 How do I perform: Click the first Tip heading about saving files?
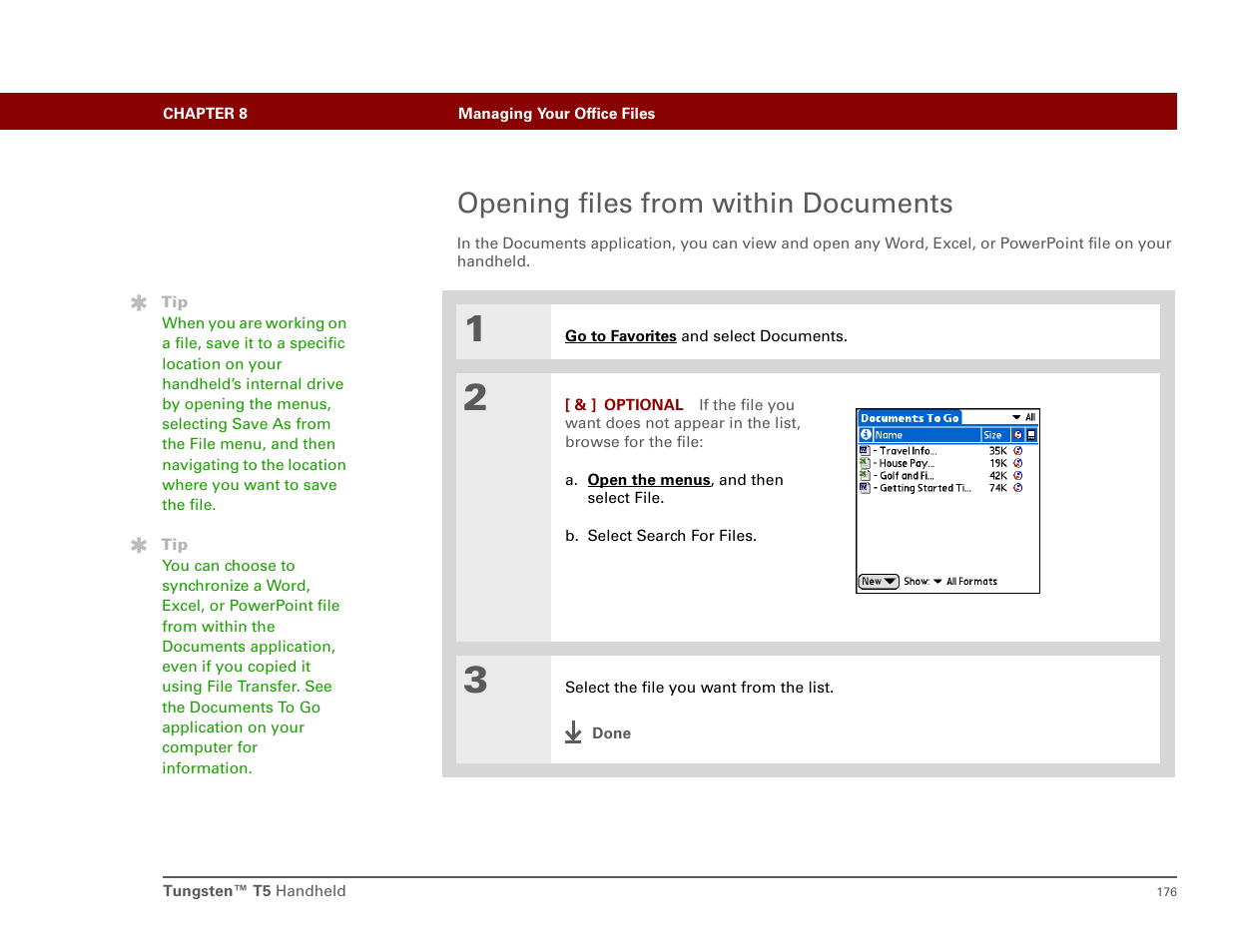pyautogui.click(x=175, y=302)
